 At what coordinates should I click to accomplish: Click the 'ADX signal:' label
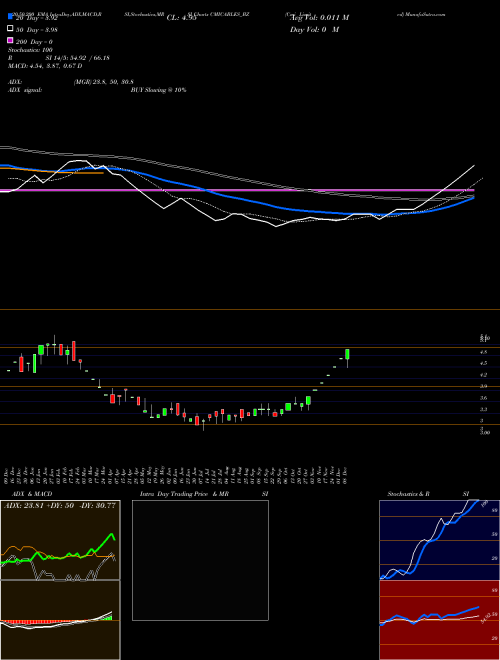(25, 90)
